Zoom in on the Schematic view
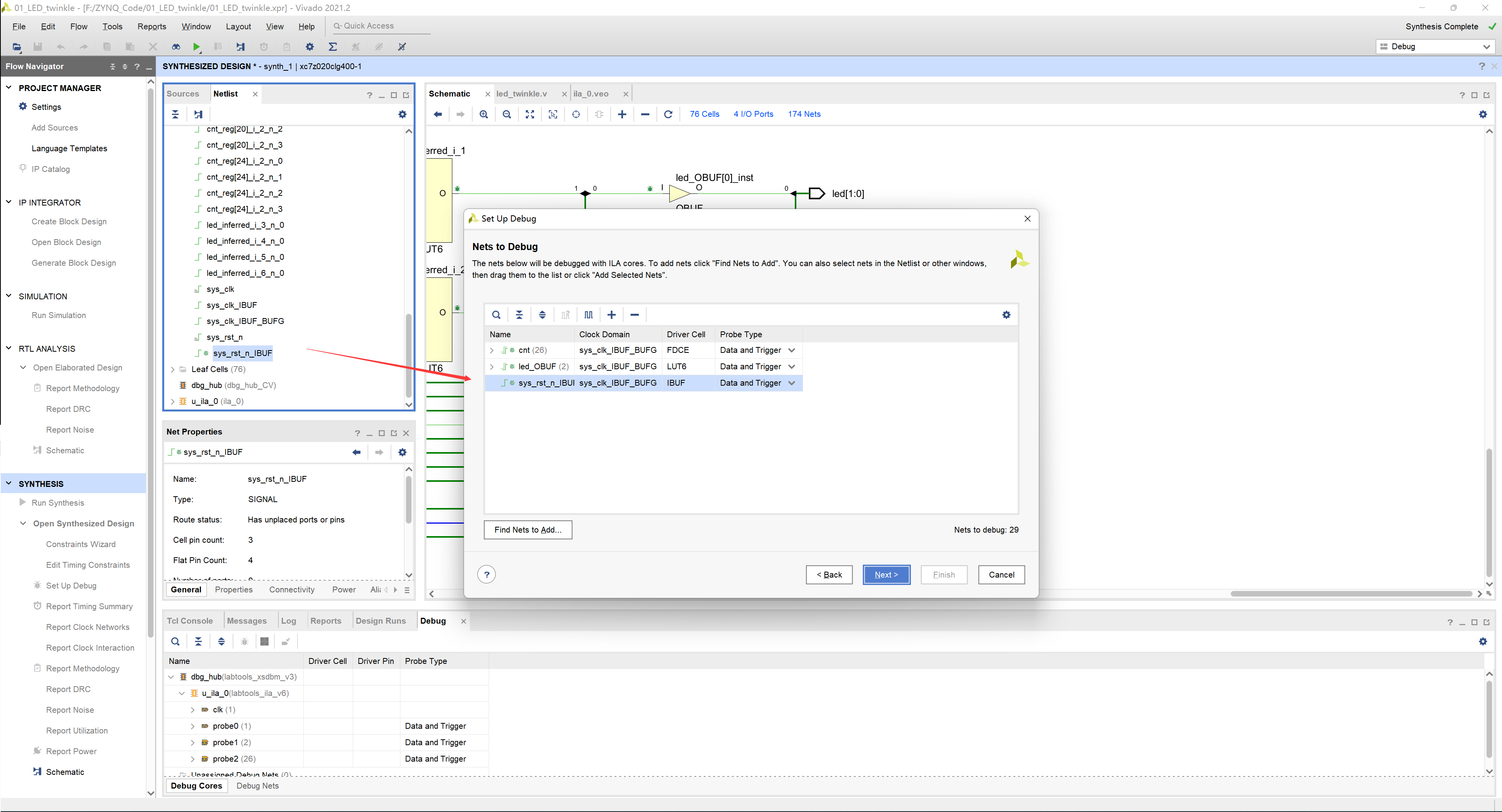 [x=484, y=114]
